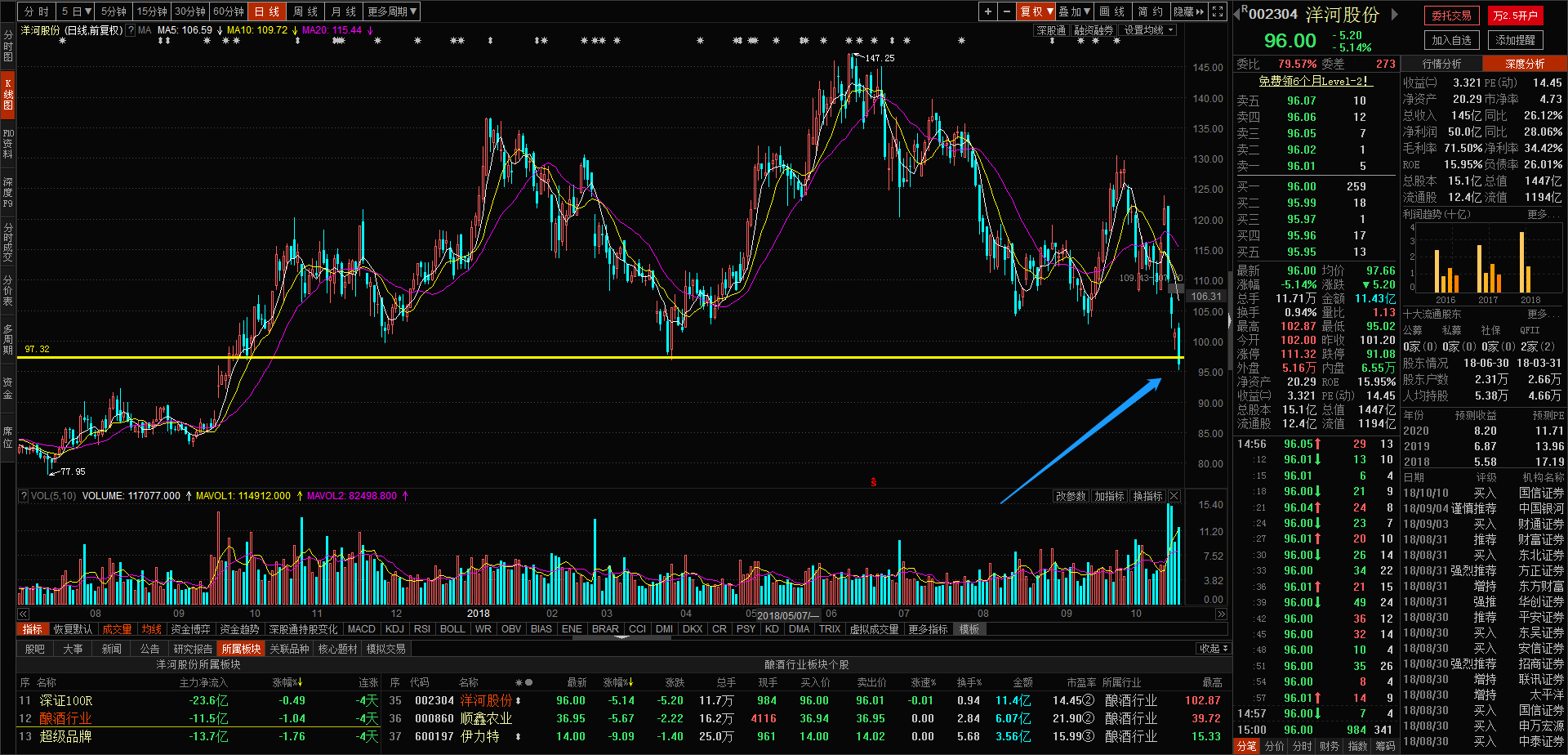The width and height of the screenshot is (1568, 755).
Task: Open 设置均线 dropdown
Action: [x=1149, y=30]
